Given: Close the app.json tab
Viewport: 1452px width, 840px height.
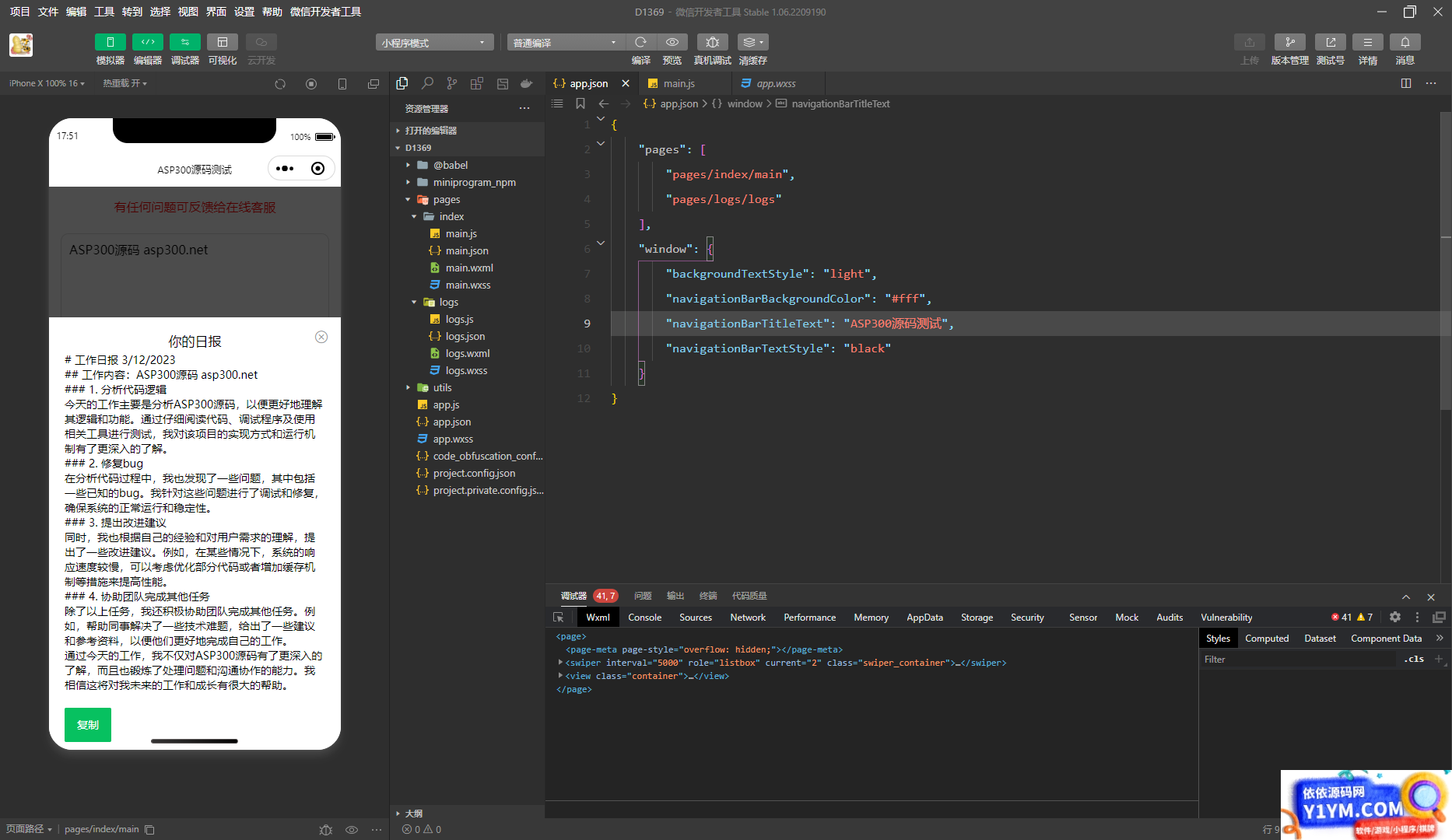Looking at the screenshot, I should pyautogui.click(x=626, y=83).
